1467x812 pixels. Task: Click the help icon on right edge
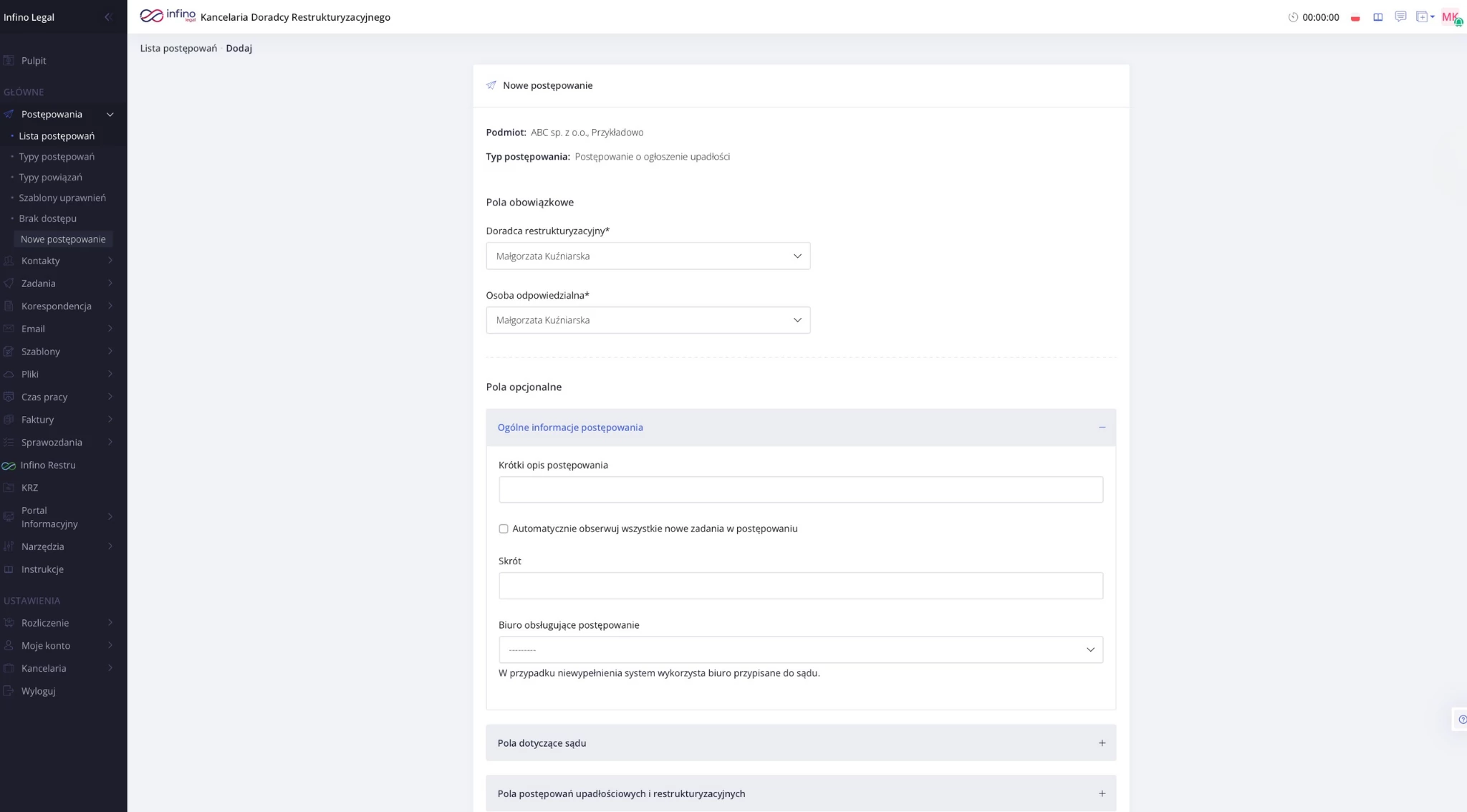point(1462,720)
